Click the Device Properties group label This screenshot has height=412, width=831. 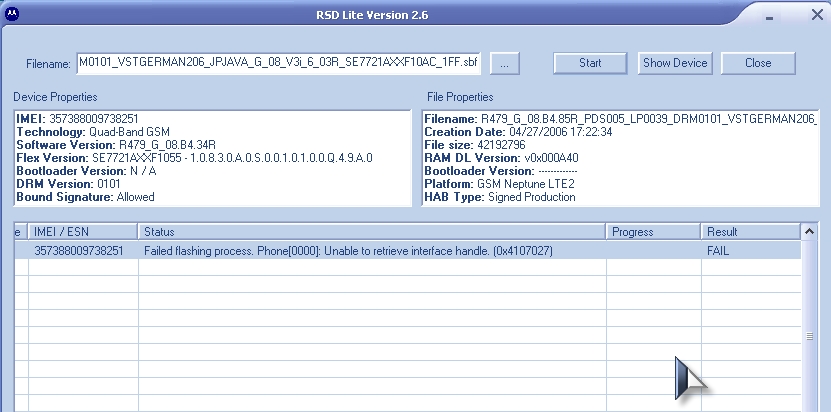coord(55,97)
